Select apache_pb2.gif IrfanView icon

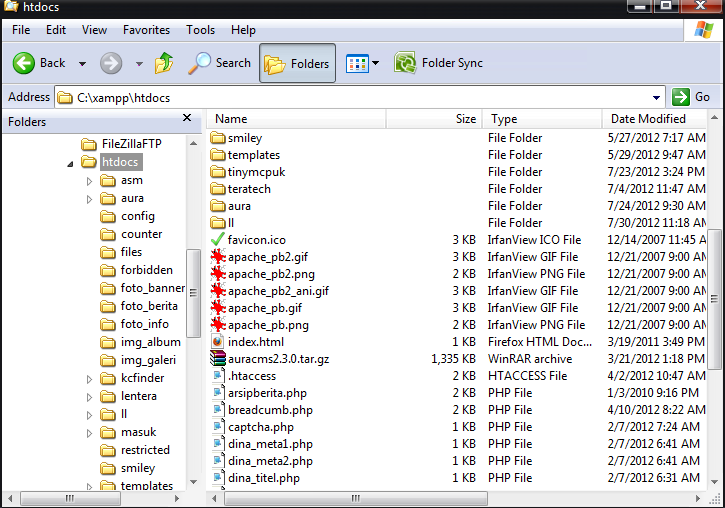[218, 257]
